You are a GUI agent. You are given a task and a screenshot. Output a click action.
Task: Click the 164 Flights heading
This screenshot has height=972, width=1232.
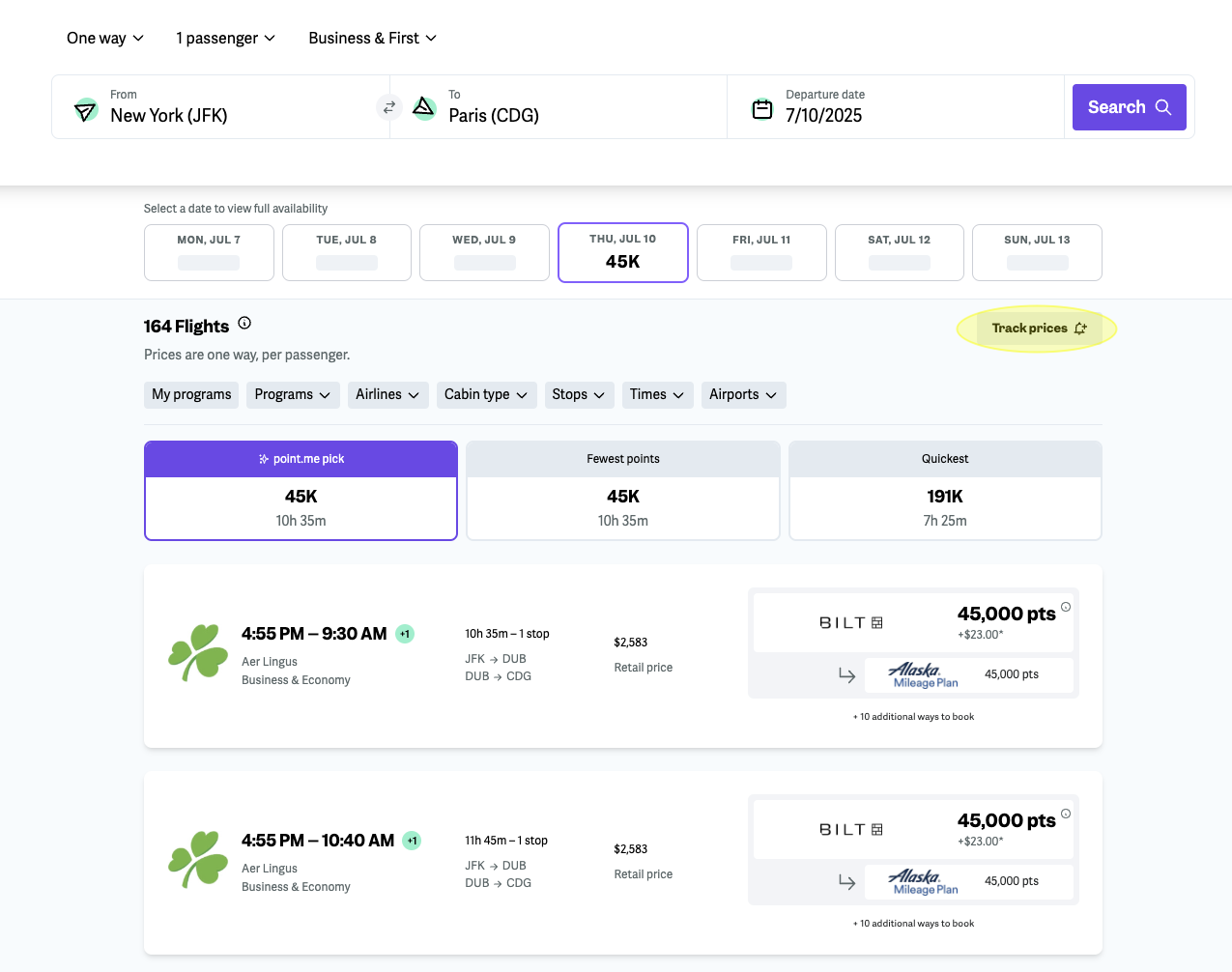coord(186,327)
